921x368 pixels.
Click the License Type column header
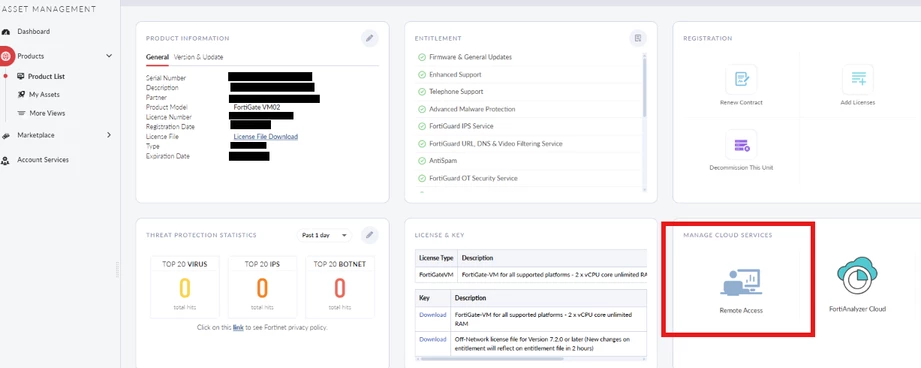(436, 258)
